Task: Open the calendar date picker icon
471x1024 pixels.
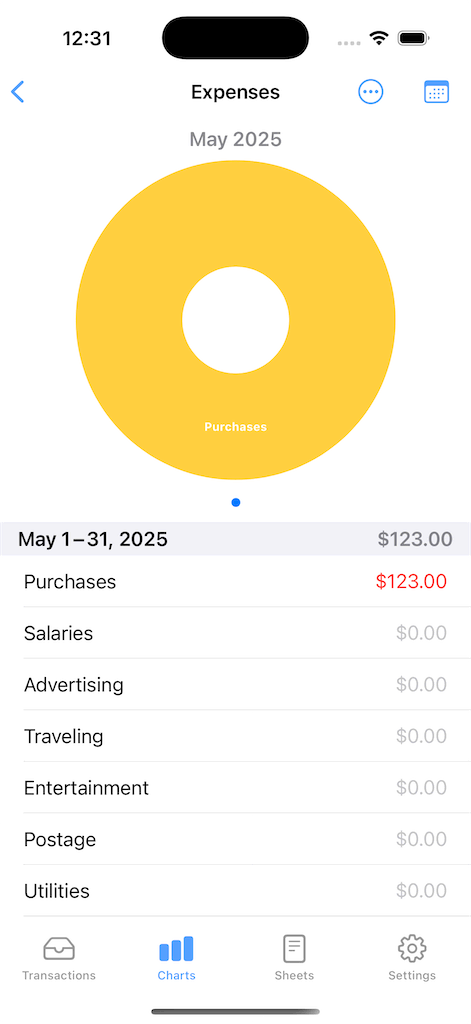Action: pos(436,92)
